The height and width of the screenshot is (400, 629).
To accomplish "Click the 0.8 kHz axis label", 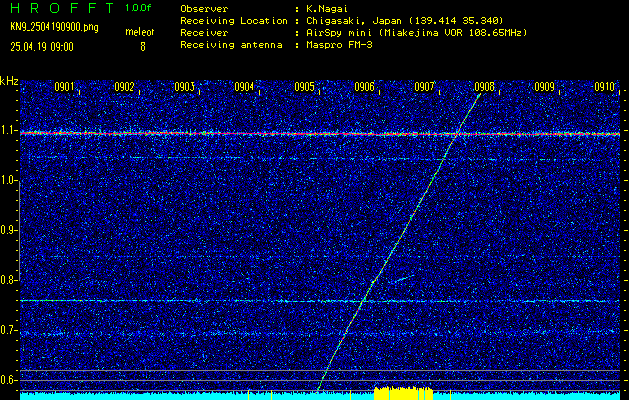I will [x=8, y=280].
